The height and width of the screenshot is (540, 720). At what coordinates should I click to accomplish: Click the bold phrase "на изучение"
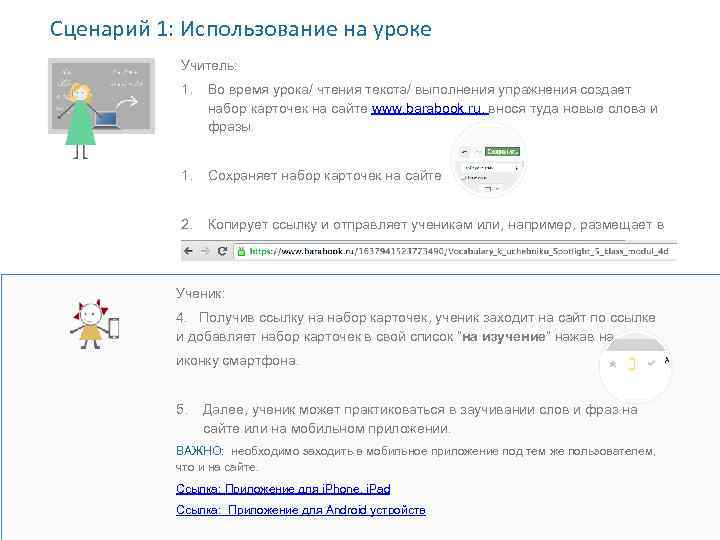click(504, 337)
